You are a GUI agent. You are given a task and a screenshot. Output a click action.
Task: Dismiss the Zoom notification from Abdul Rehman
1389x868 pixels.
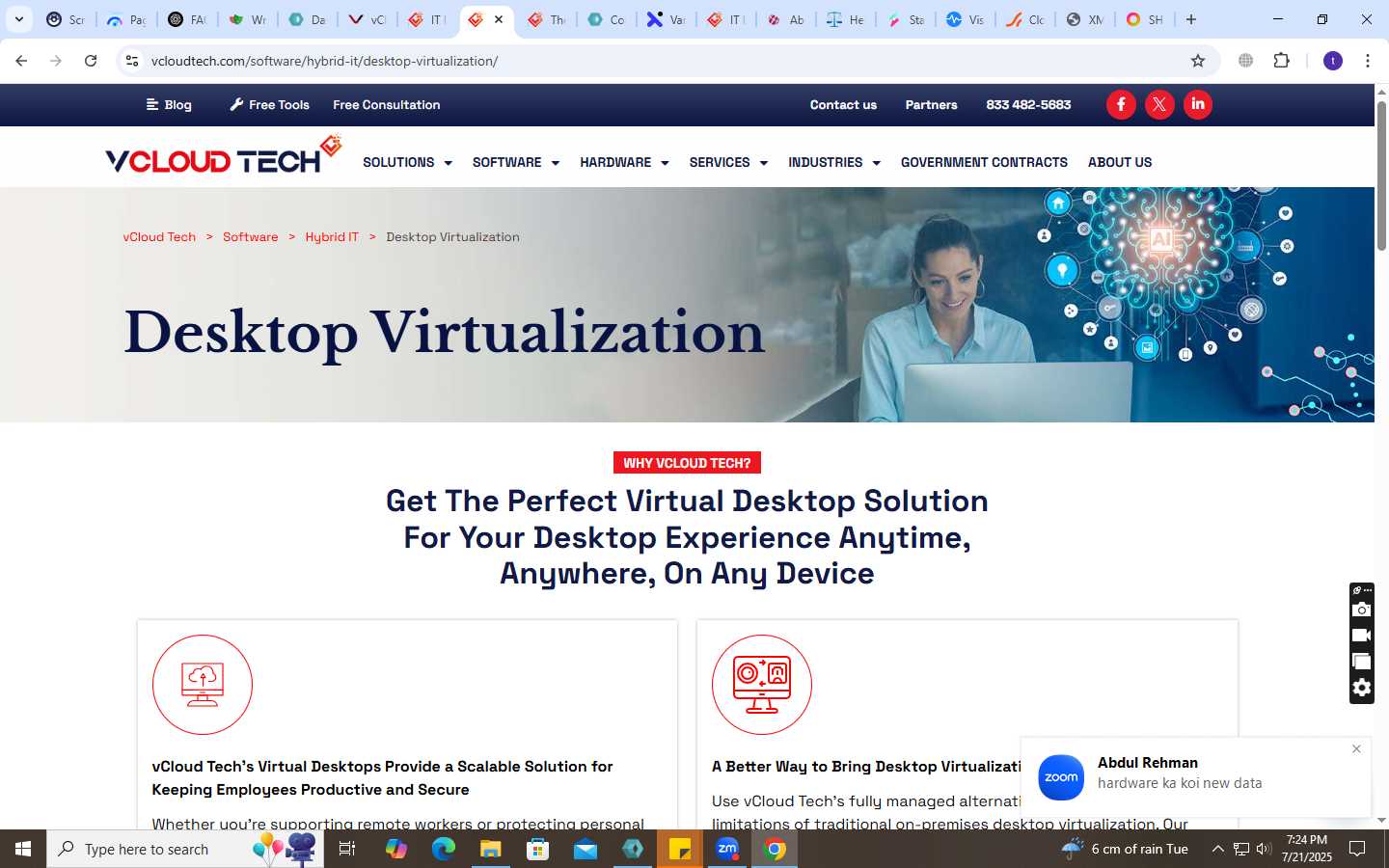point(1356,749)
